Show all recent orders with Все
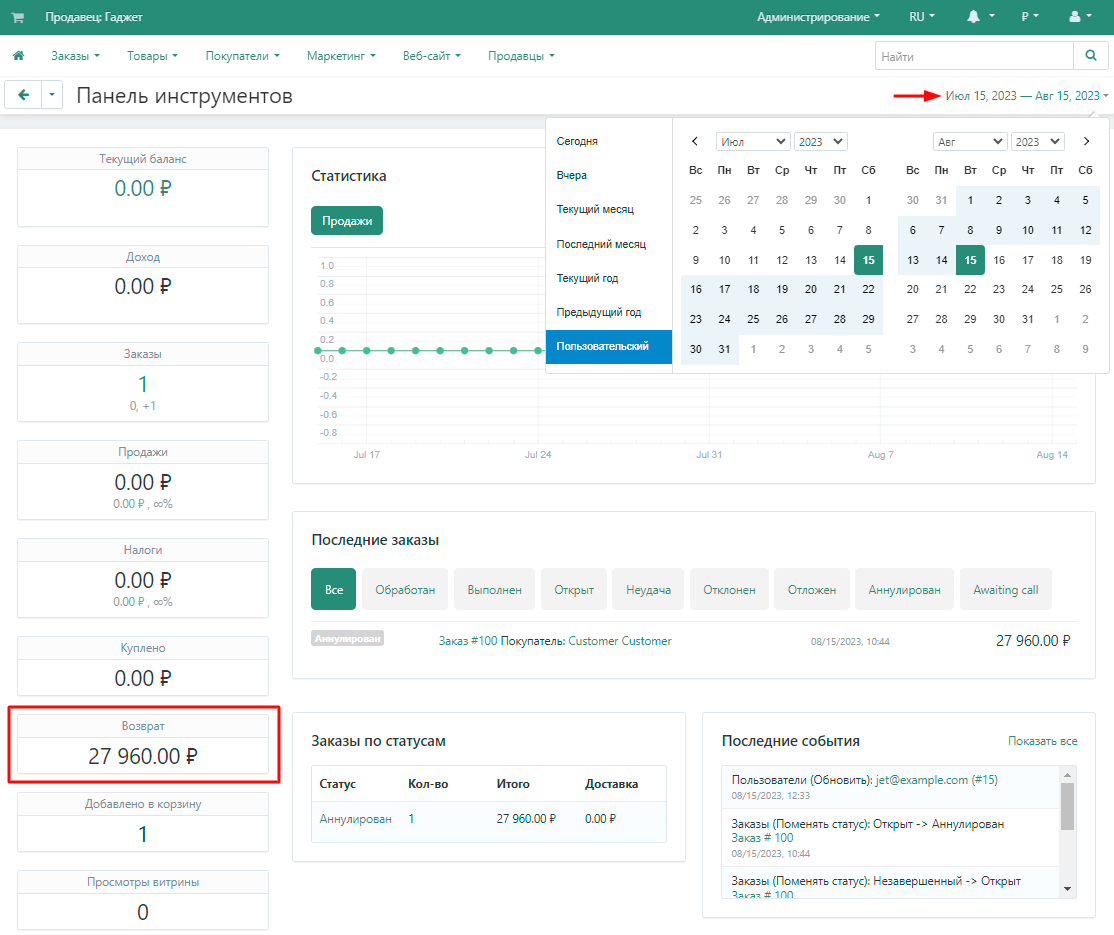This screenshot has width=1114, height=935. 333,590
